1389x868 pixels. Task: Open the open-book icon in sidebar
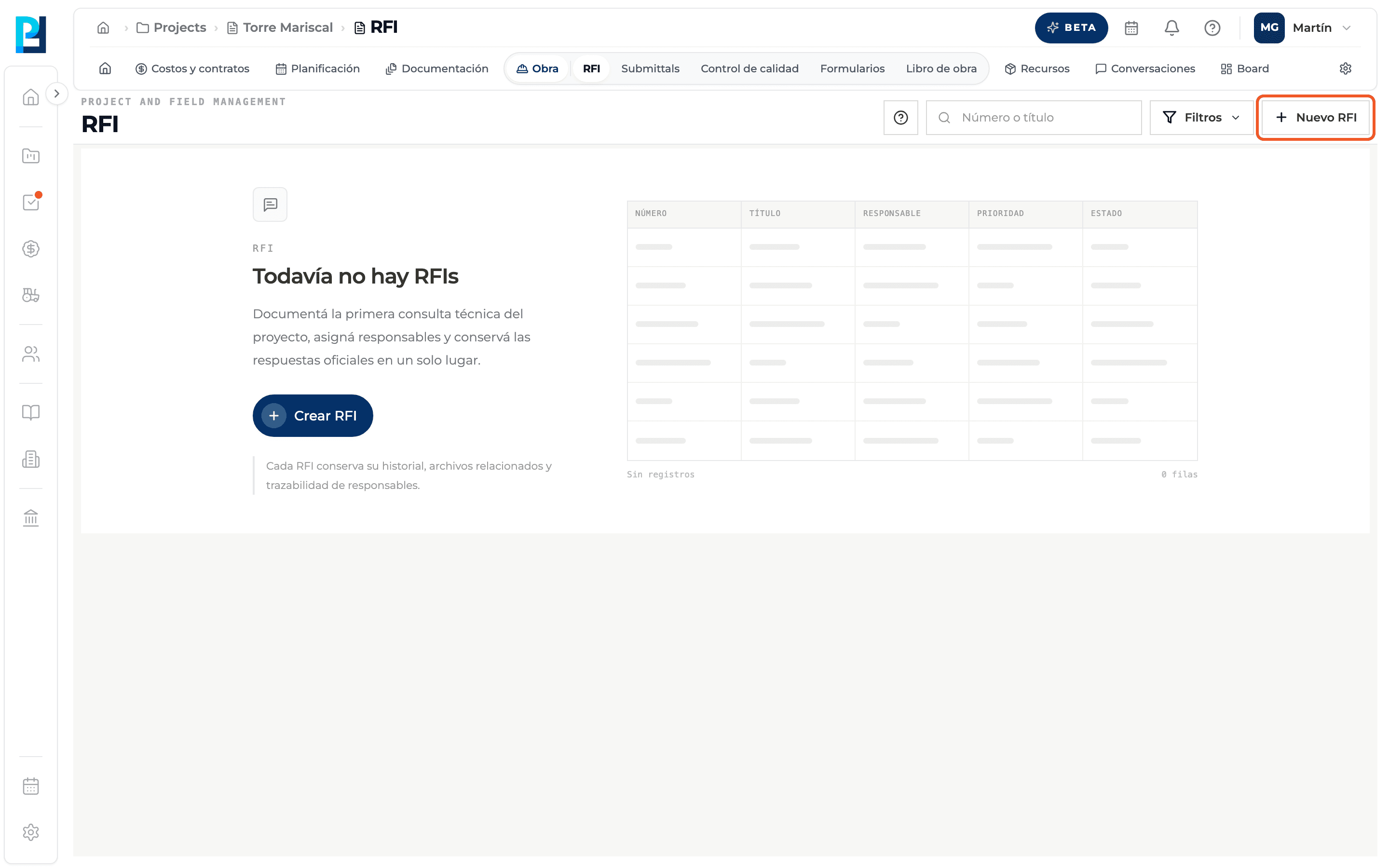30,412
